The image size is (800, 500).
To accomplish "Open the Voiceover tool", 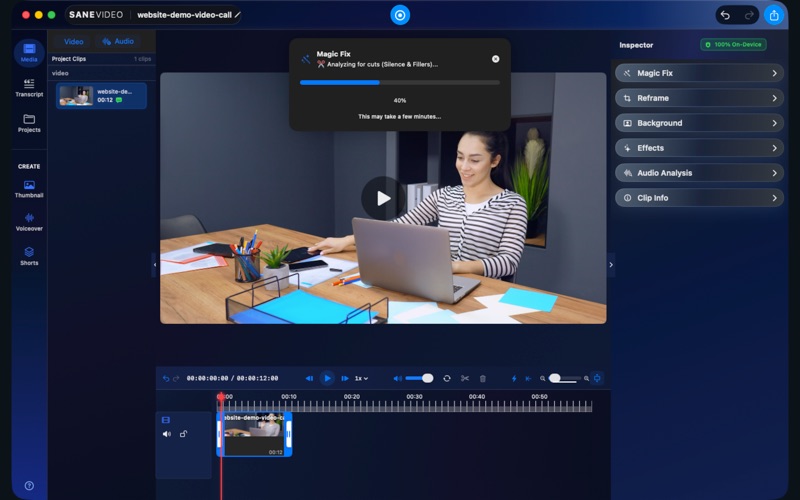I will pos(29,222).
